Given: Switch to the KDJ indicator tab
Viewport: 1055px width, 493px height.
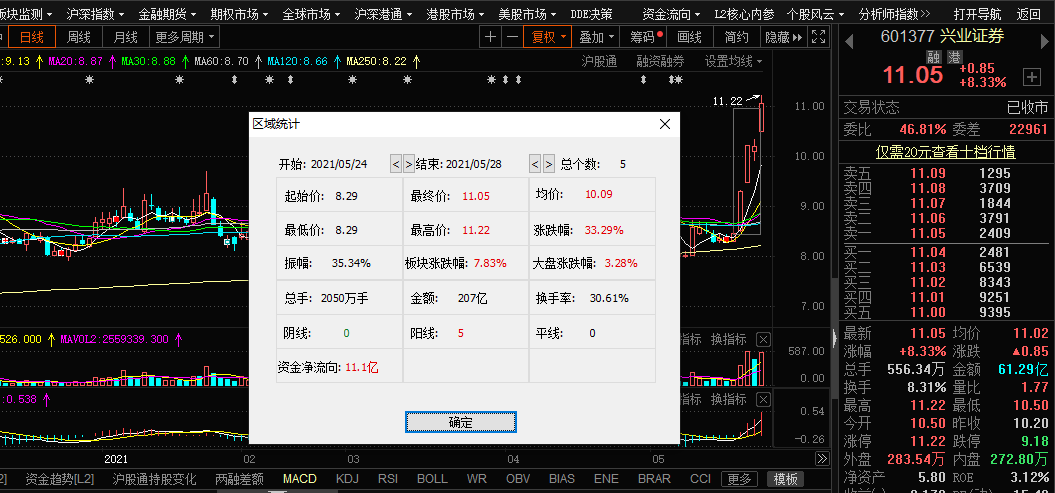Looking at the screenshot, I should click(347, 479).
